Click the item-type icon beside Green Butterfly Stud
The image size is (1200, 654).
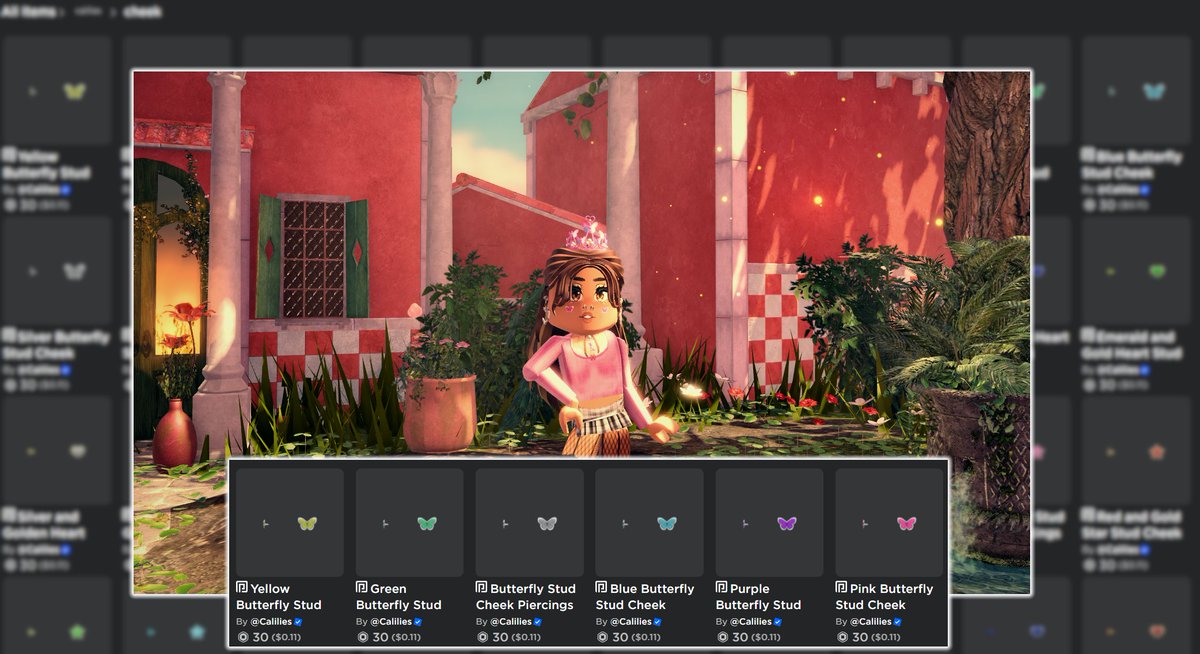pos(362,588)
